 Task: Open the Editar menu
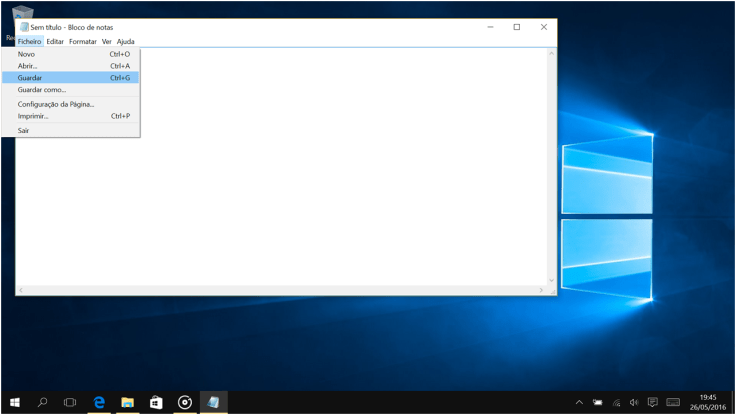pos(55,42)
